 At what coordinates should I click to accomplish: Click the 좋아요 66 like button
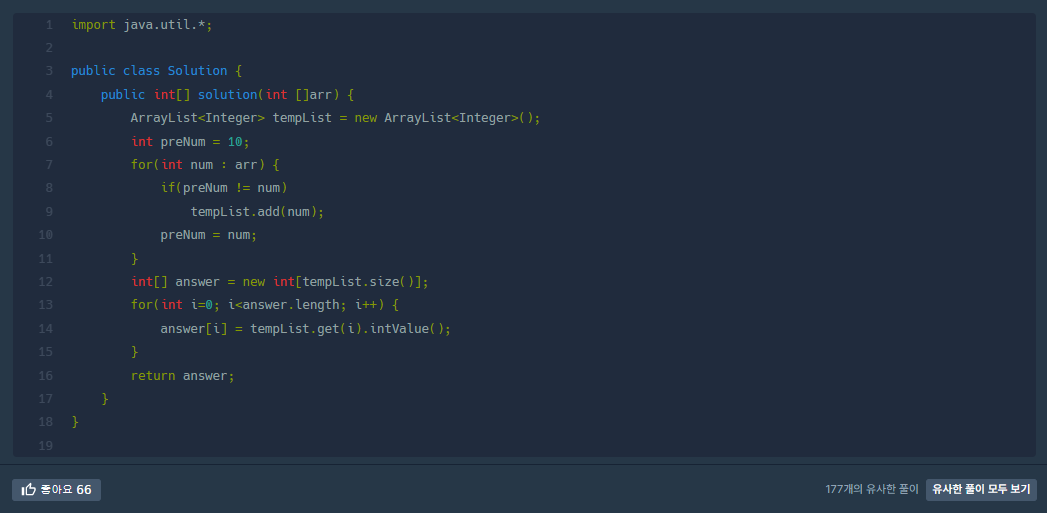pyautogui.click(x=57, y=490)
